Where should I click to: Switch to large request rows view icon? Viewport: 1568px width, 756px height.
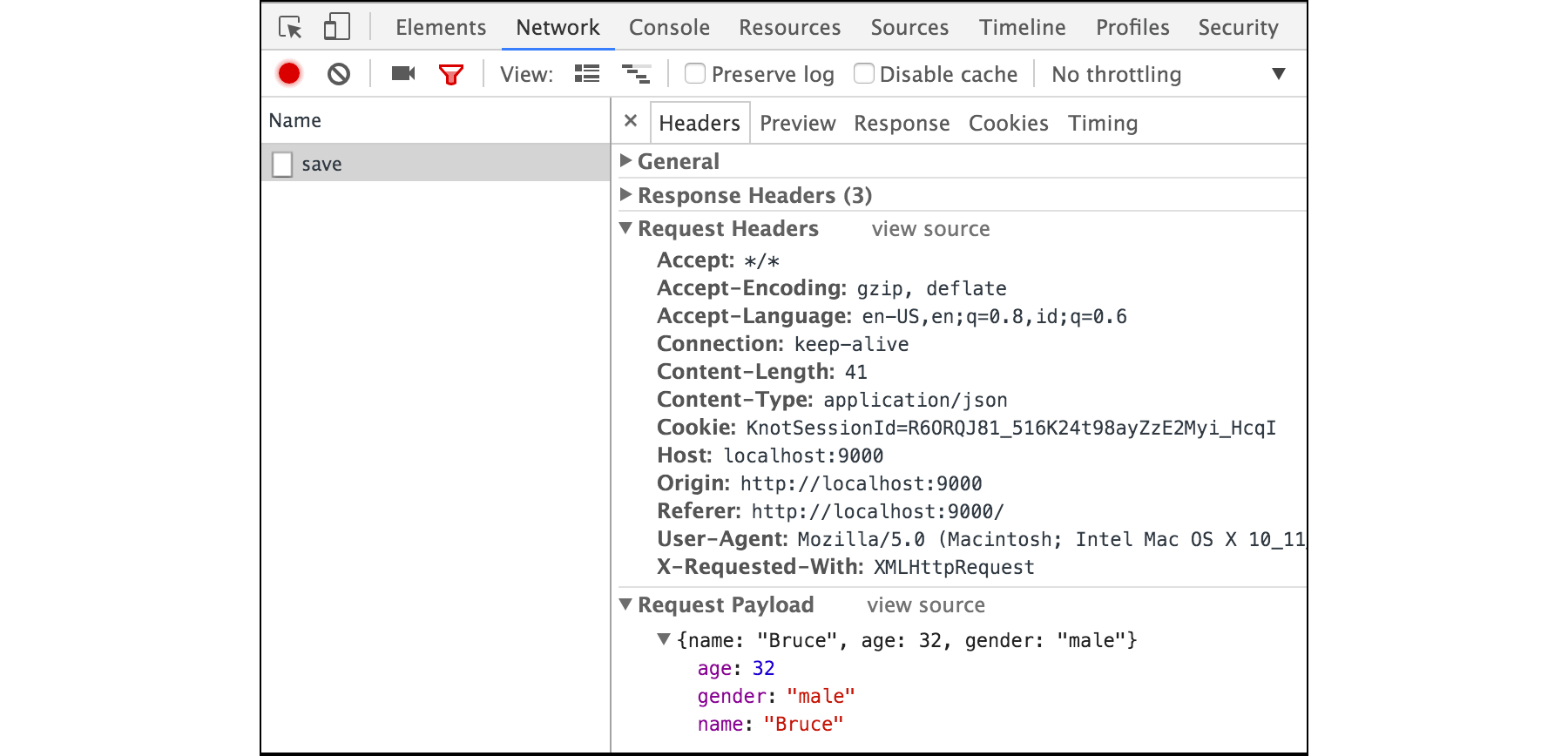coord(587,74)
